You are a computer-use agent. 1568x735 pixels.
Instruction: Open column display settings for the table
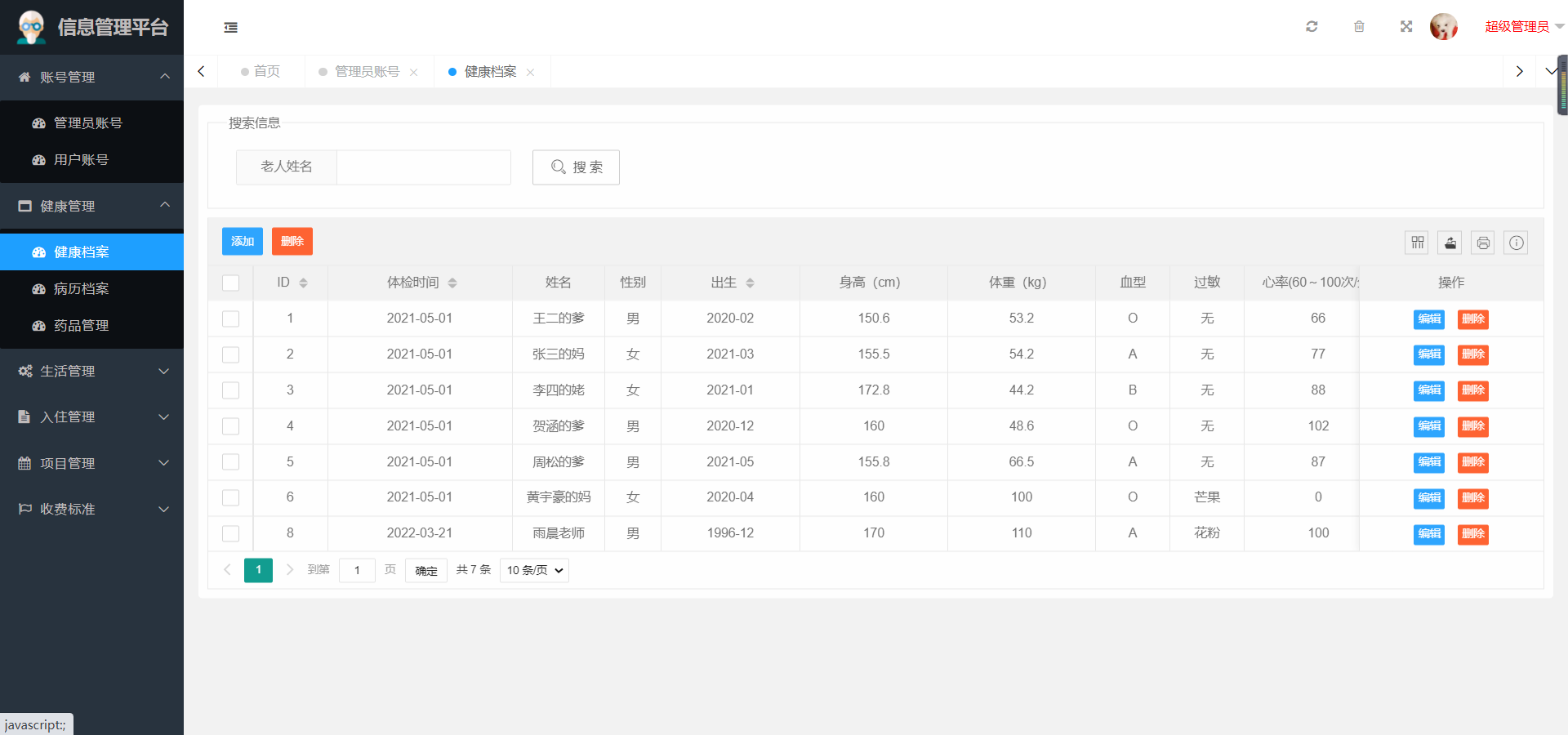click(x=1417, y=243)
